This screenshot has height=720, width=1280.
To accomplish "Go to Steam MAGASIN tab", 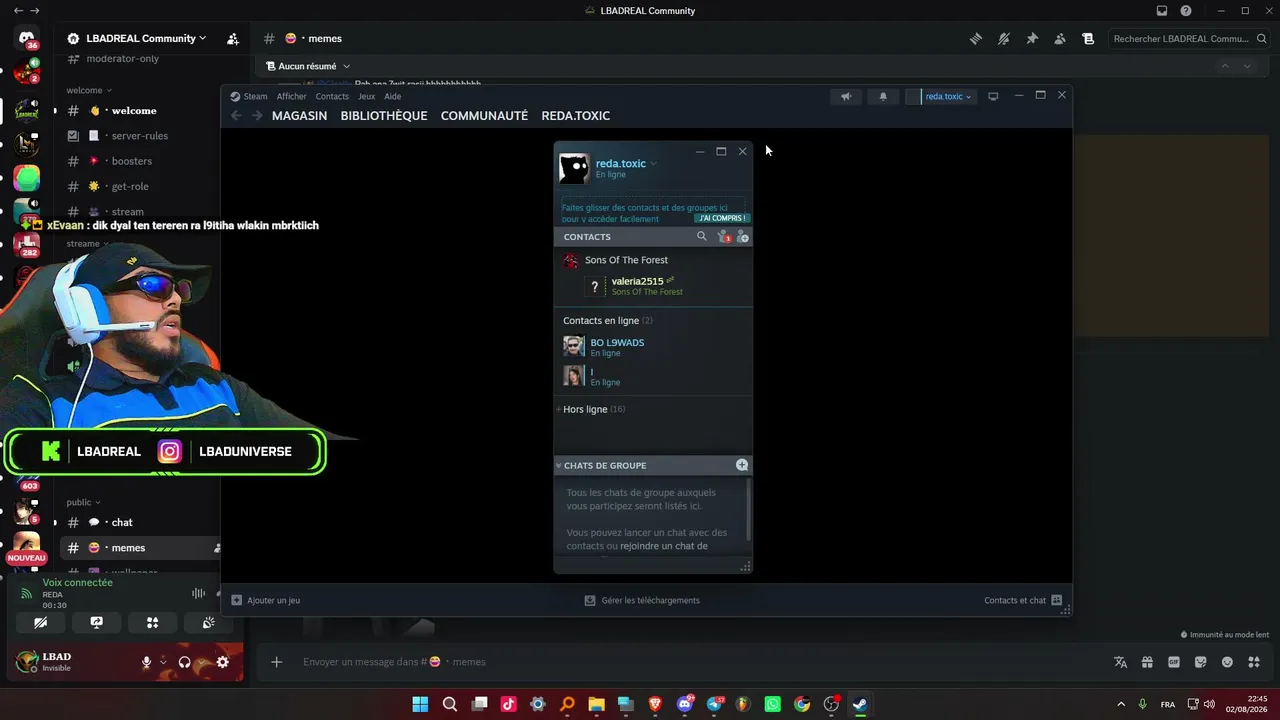I will pos(300,116).
